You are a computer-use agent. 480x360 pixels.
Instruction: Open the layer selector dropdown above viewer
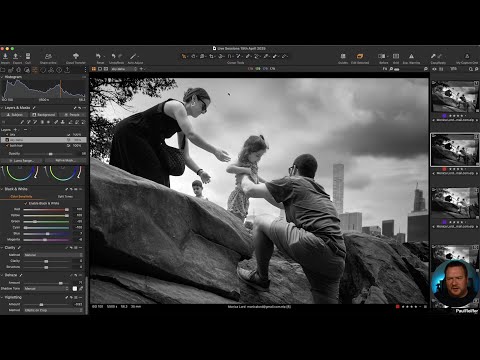pos(124,69)
